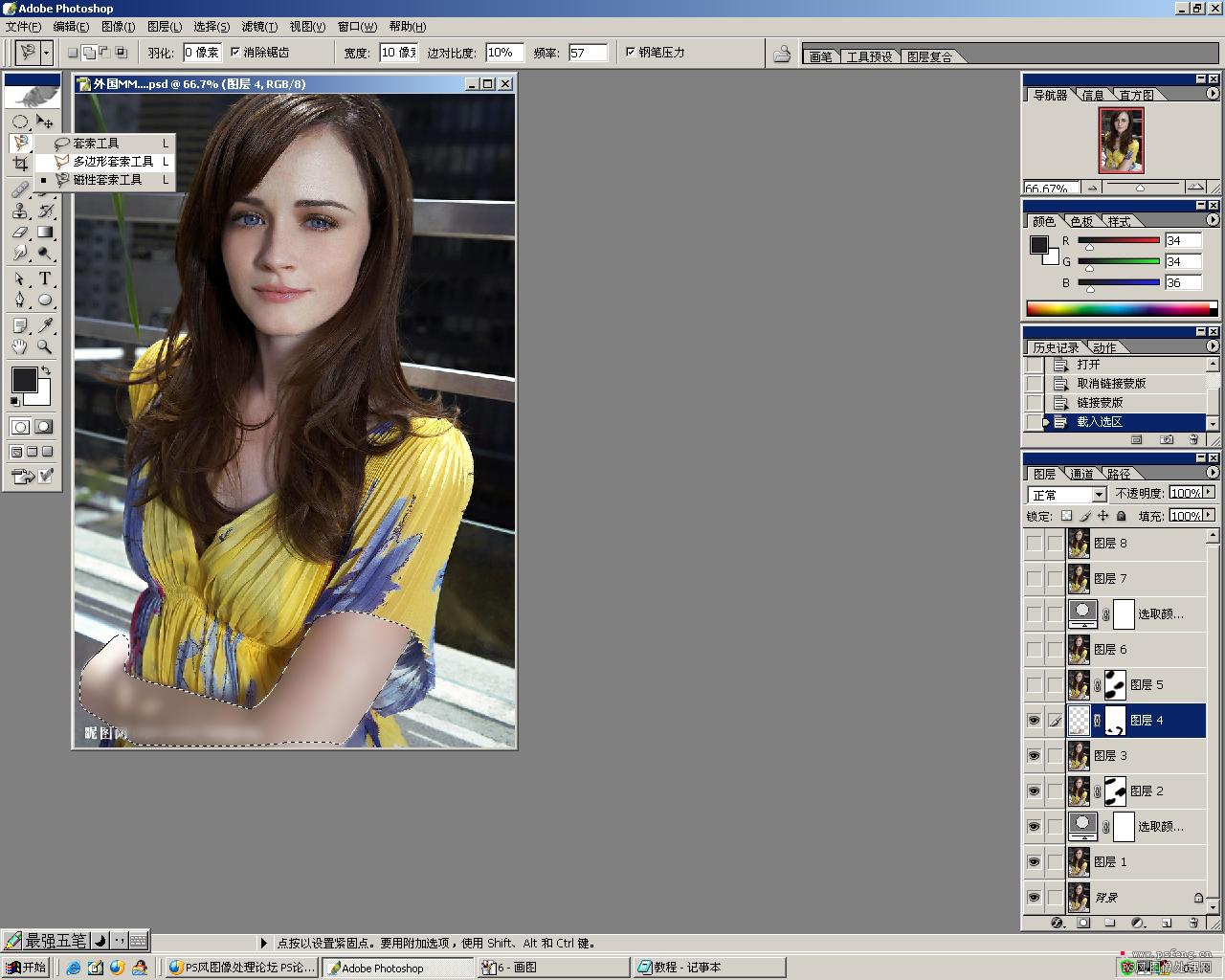This screenshot has width=1225, height=980.
Task: Select the Notes tool
Action: click(20, 326)
